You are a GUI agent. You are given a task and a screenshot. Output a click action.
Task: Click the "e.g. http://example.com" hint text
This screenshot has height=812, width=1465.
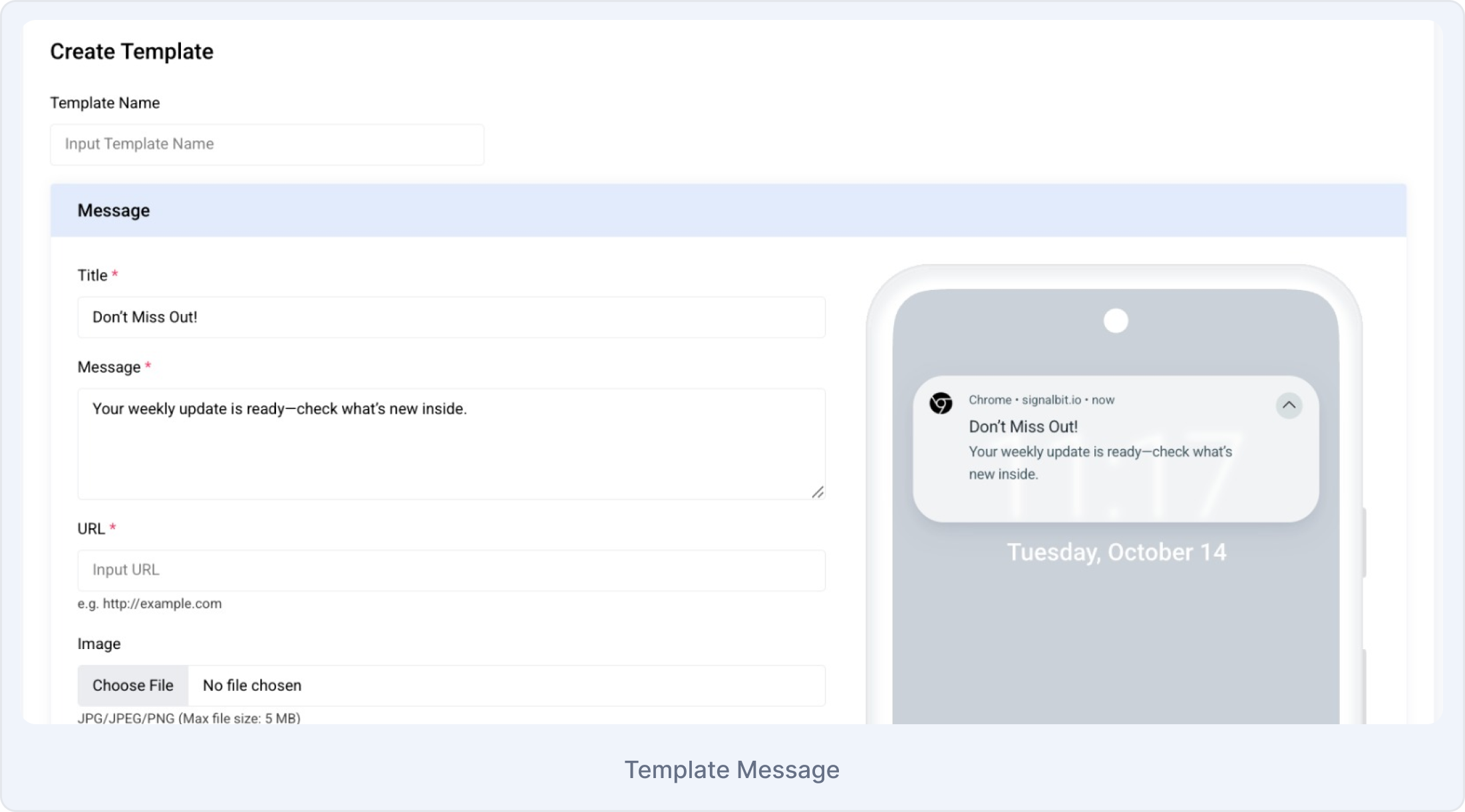[x=150, y=604]
